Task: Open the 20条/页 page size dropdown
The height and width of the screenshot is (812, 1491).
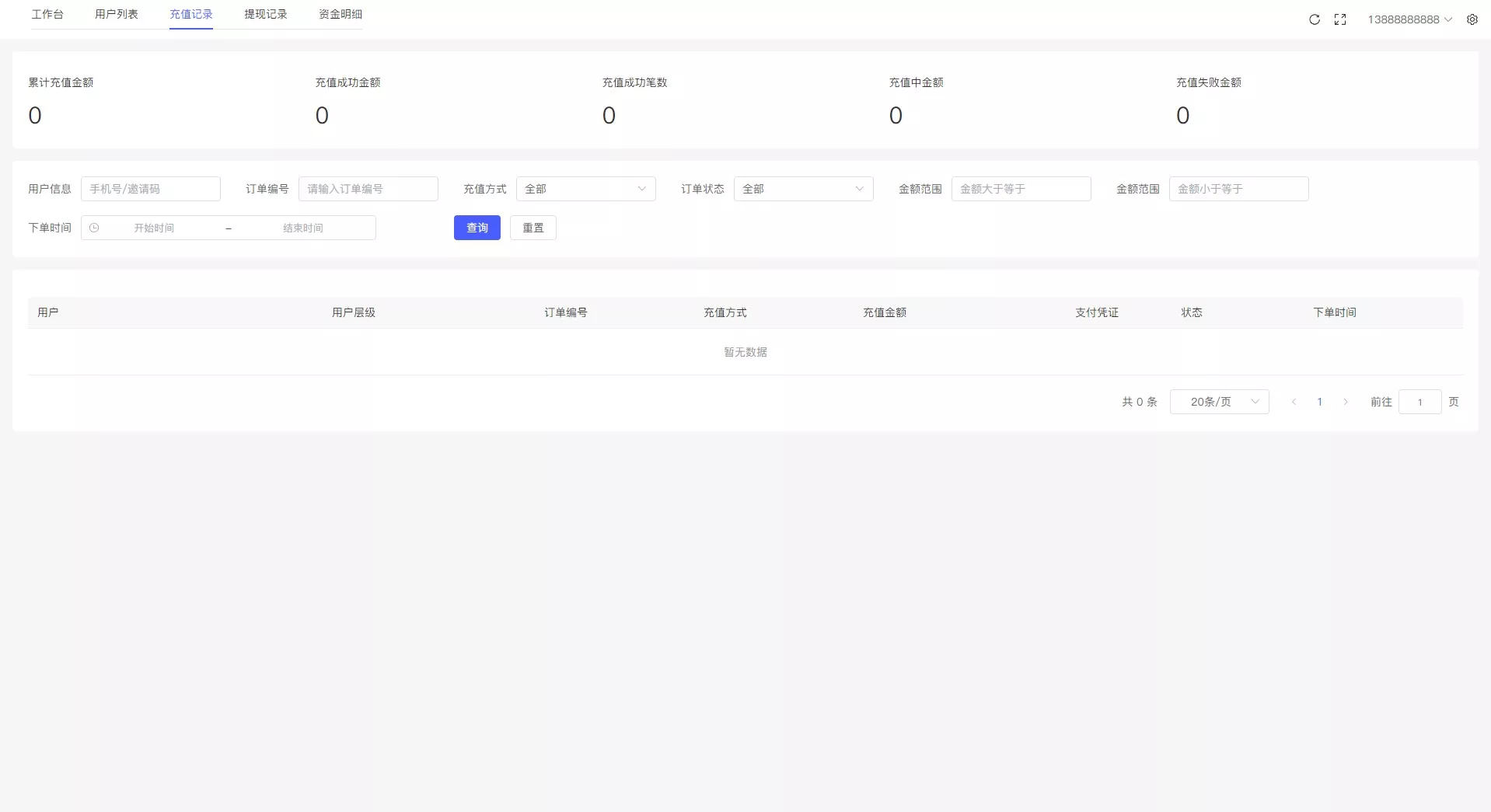Action: [x=1219, y=402]
